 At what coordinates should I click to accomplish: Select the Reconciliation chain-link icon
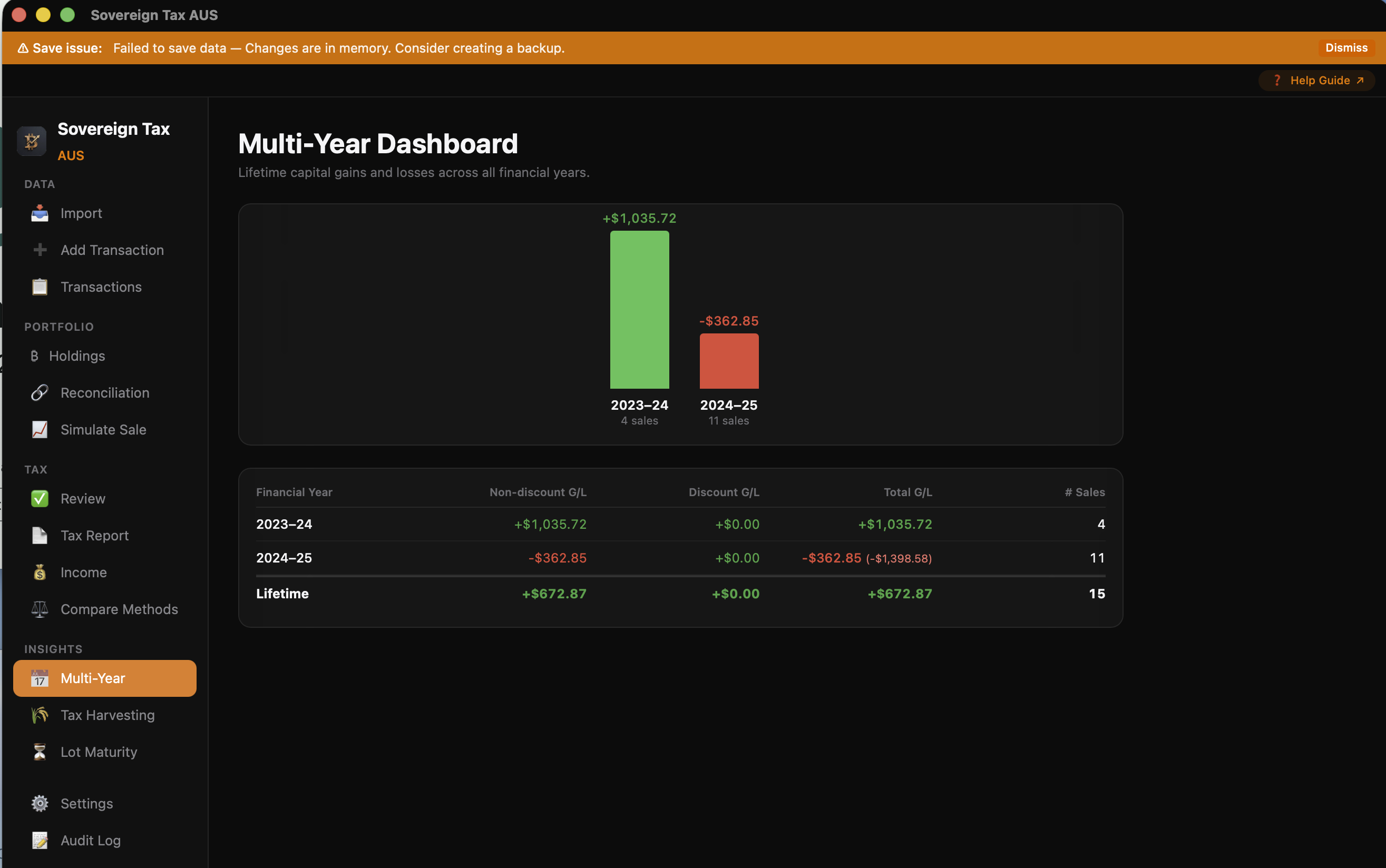pyautogui.click(x=39, y=393)
